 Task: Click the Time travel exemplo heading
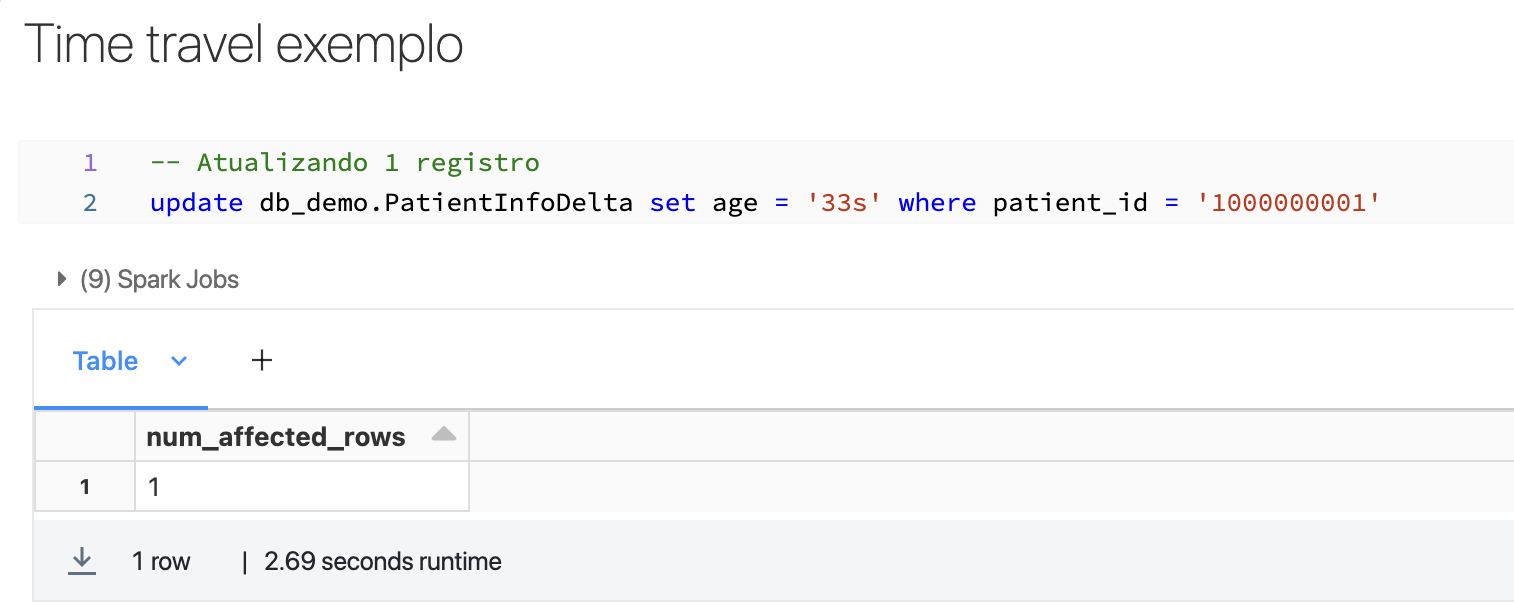click(243, 45)
